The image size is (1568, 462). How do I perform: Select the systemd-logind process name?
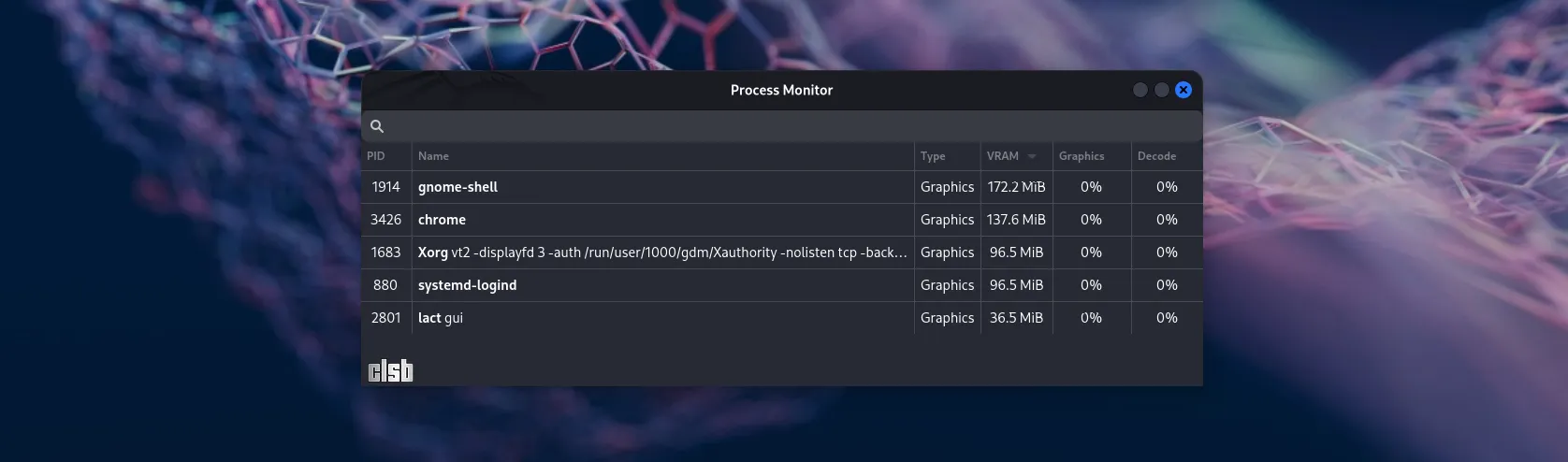[467, 285]
